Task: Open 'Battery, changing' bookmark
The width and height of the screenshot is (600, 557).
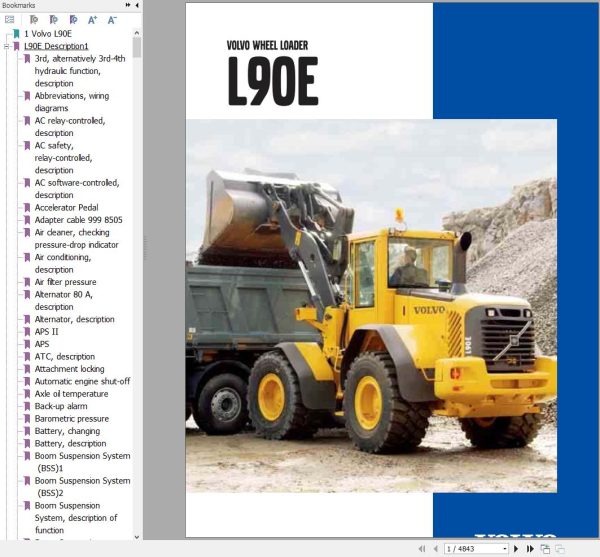Action: (x=67, y=431)
